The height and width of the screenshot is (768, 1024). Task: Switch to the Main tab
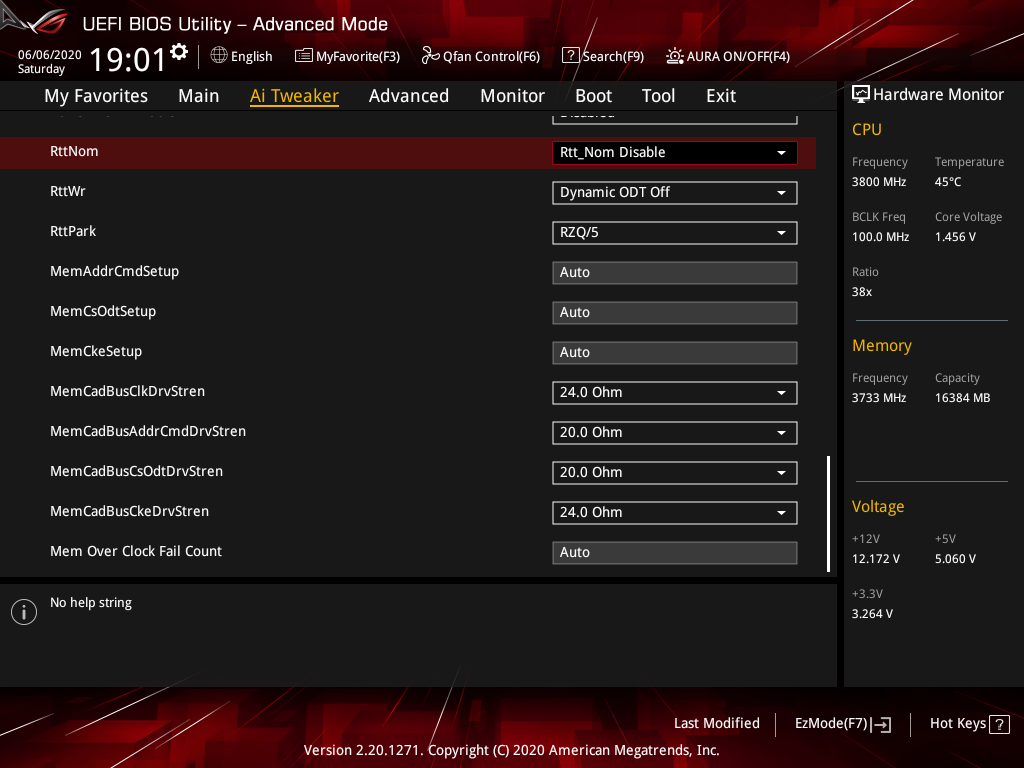point(199,96)
